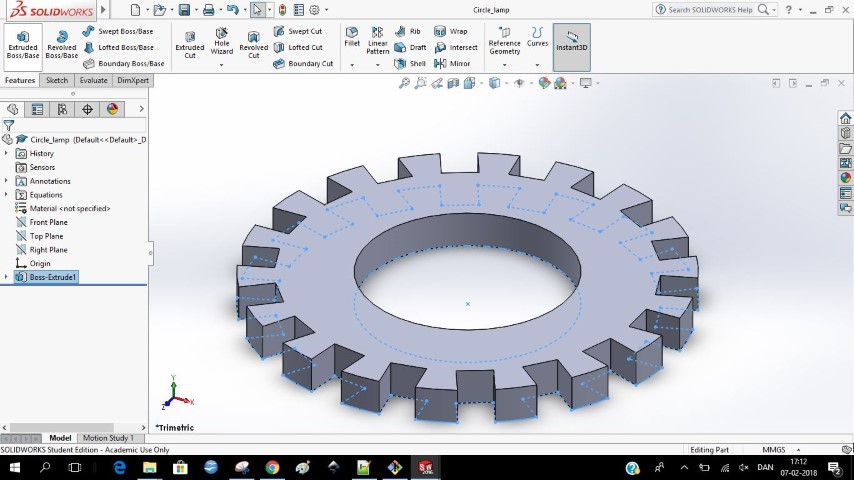This screenshot has height=480, width=854.
Task: Click the Extruded Boss/Base tool
Action: tap(23, 46)
